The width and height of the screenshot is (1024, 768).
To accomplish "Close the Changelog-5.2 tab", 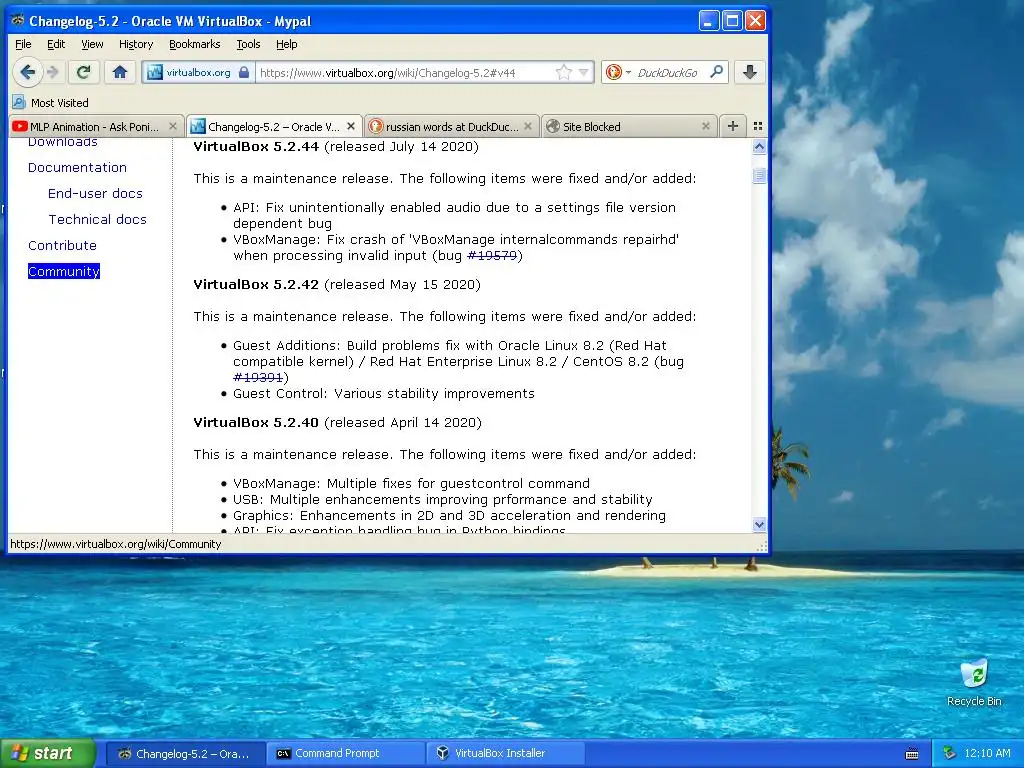I will click(x=351, y=126).
